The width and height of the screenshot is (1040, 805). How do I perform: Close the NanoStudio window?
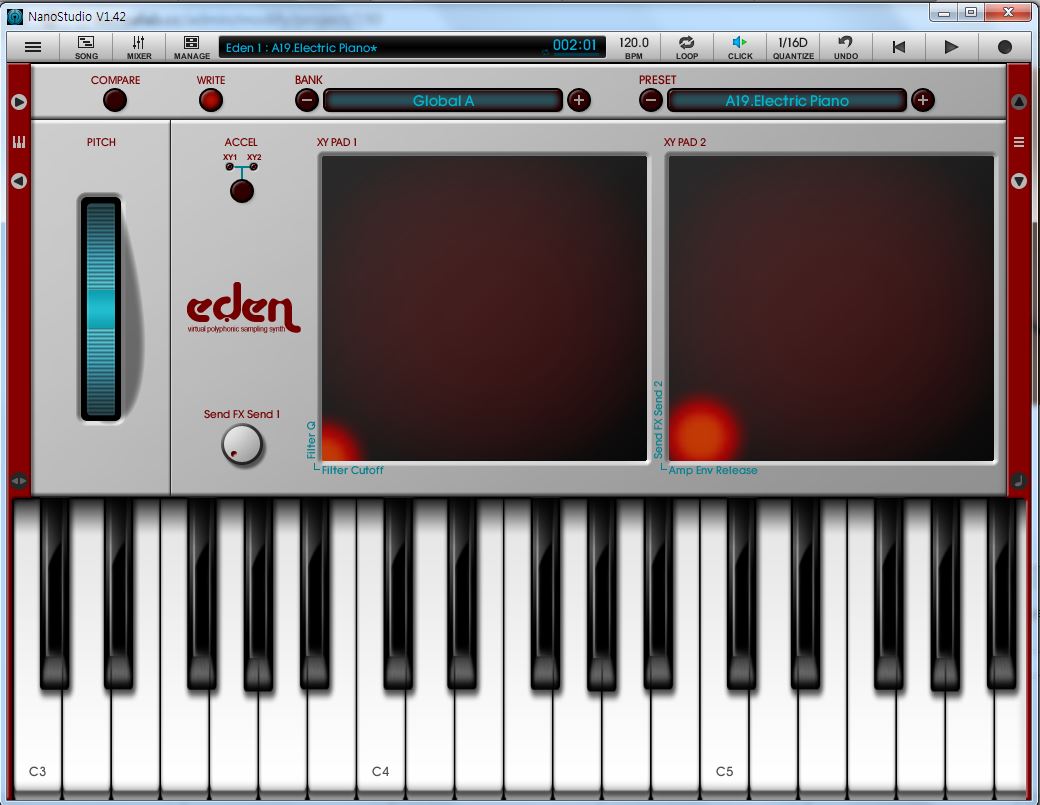[x=1008, y=12]
